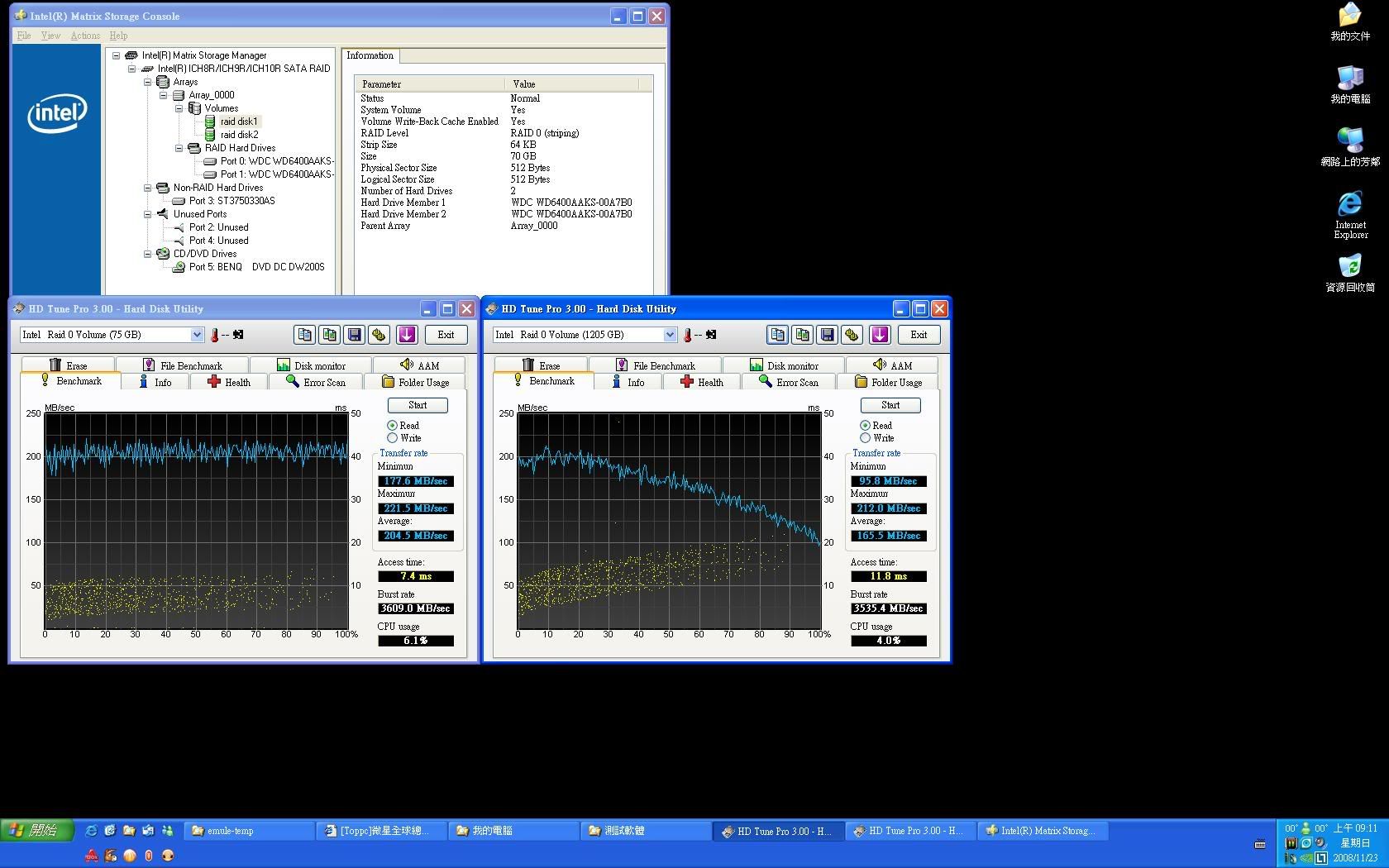Click Start benchmark in 1205 GB HD Tune window
This screenshot has height=868, width=1389.
pos(890,405)
